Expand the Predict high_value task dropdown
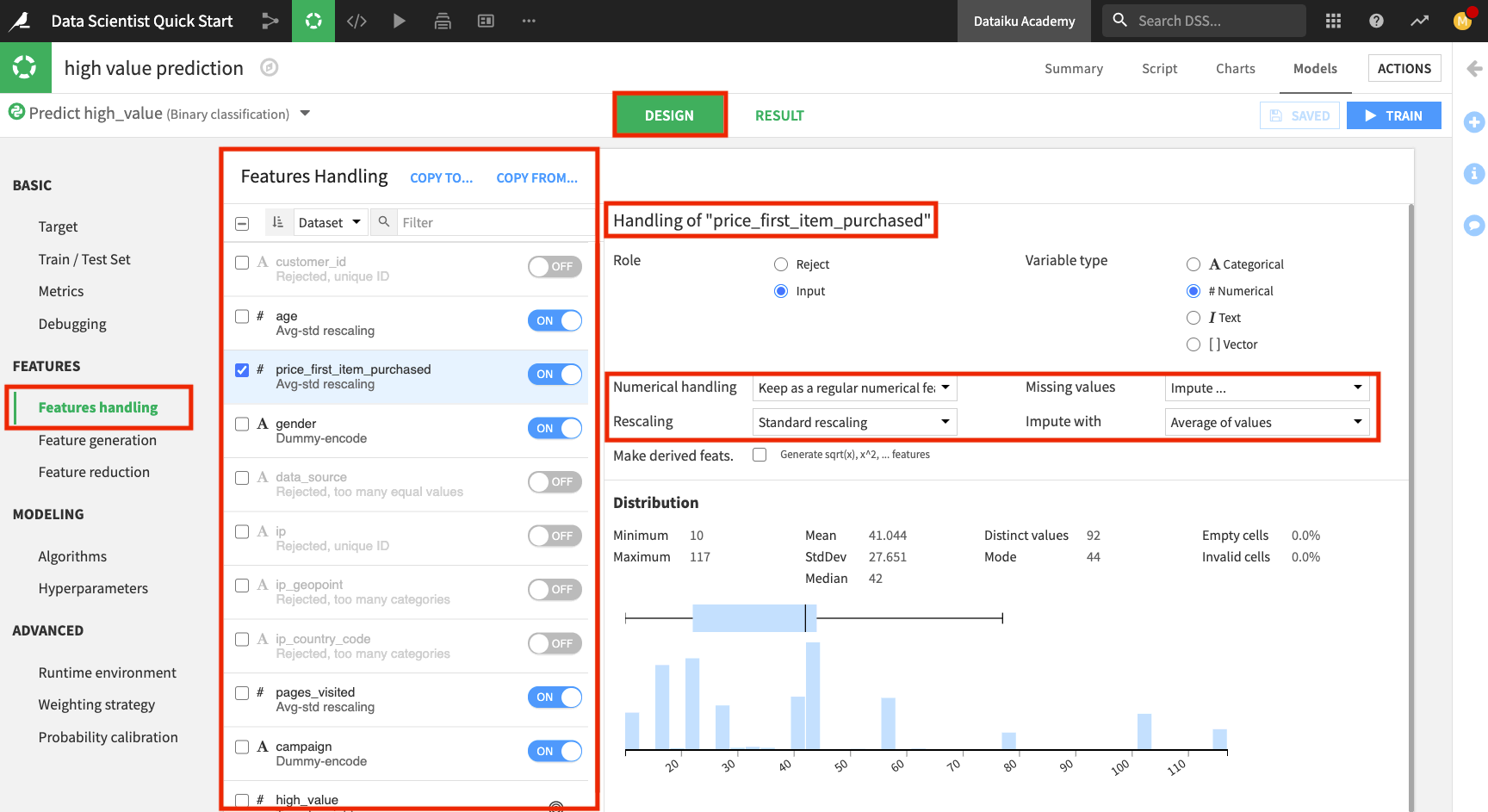 [x=305, y=114]
